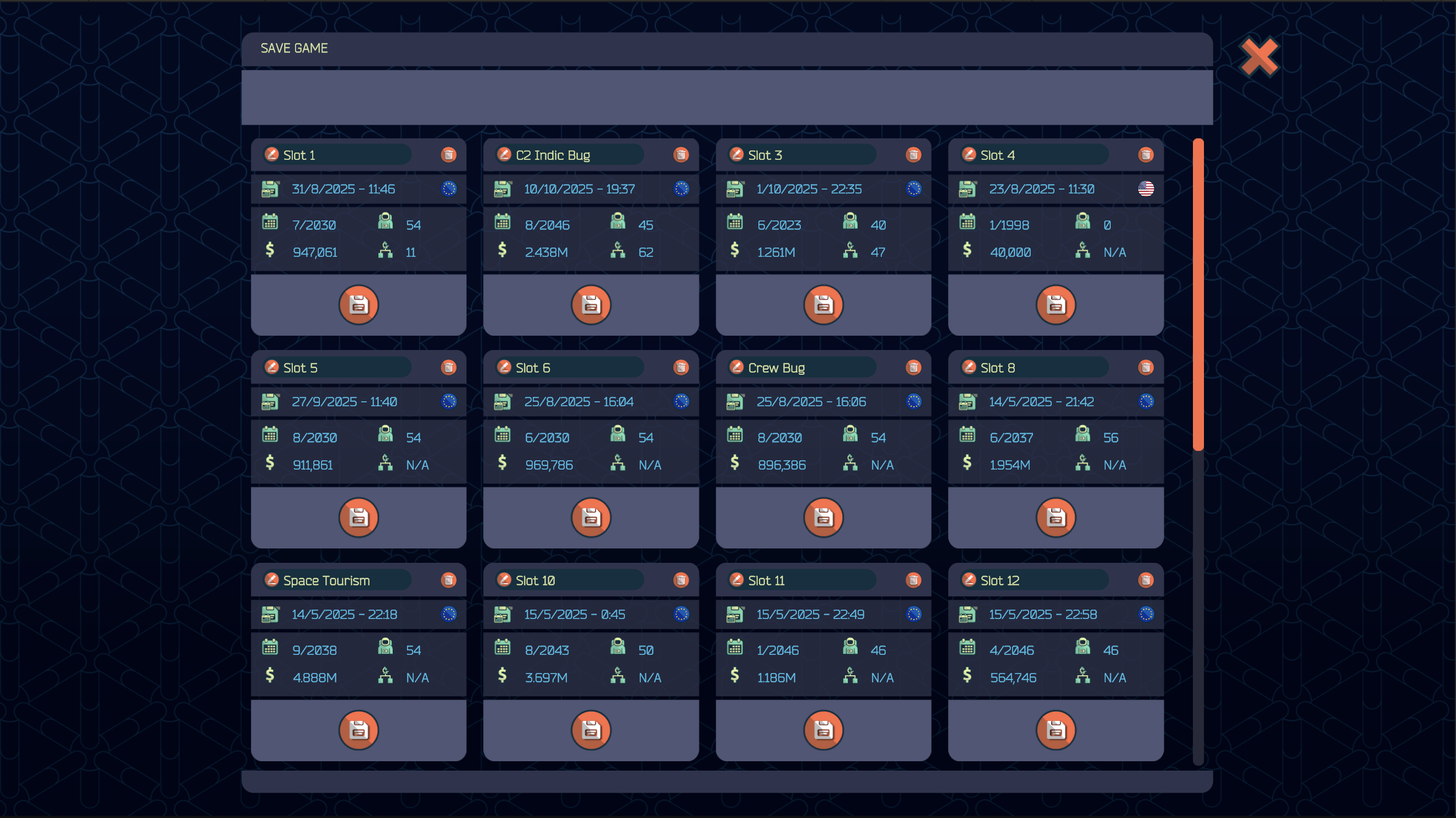1456x818 pixels.
Task: Save game to Slot 10
Action: tap(591, 730)
